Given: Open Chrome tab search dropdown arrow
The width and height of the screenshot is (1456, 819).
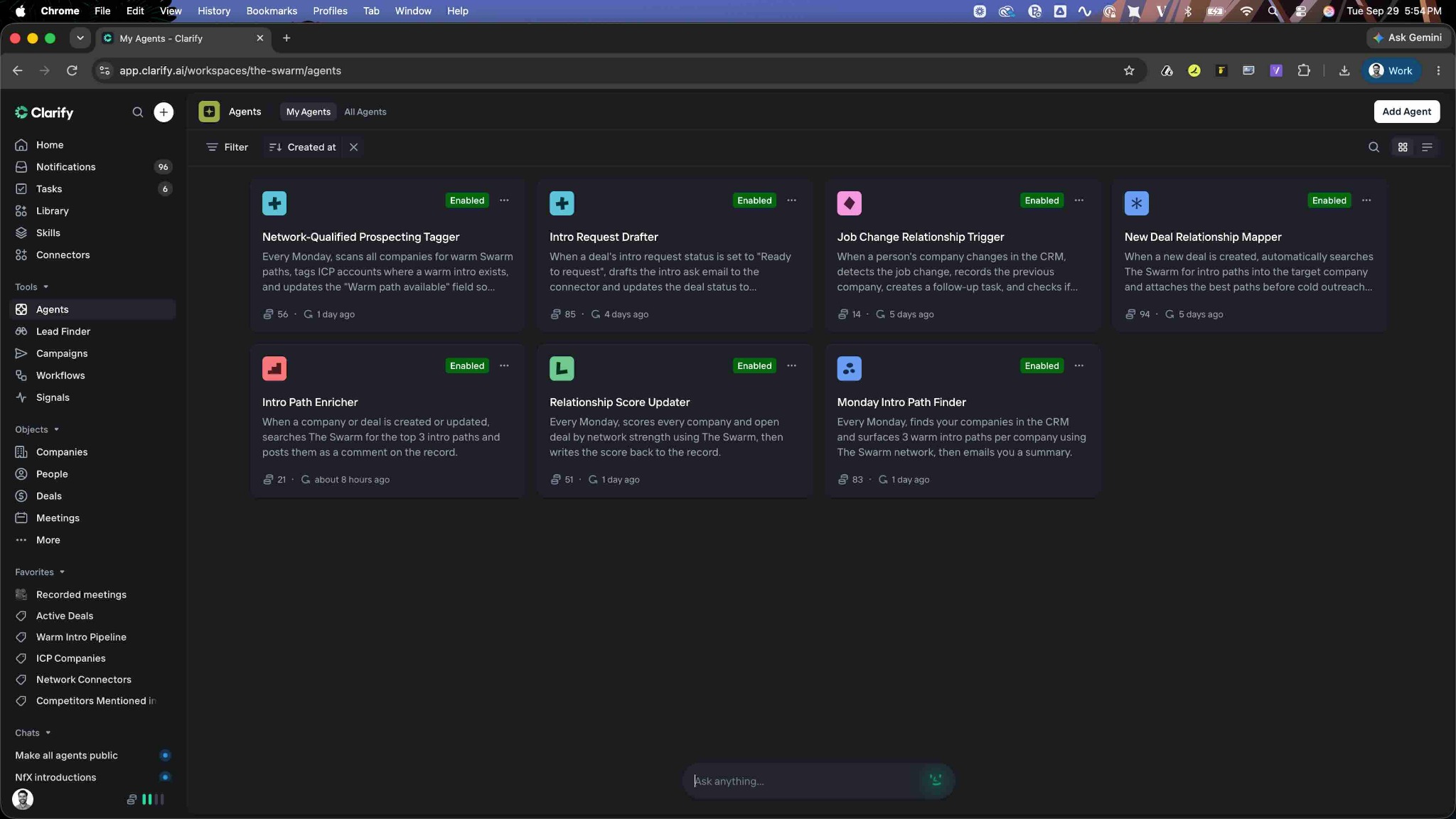Looking at the screenshot, I should pos(80,38).
